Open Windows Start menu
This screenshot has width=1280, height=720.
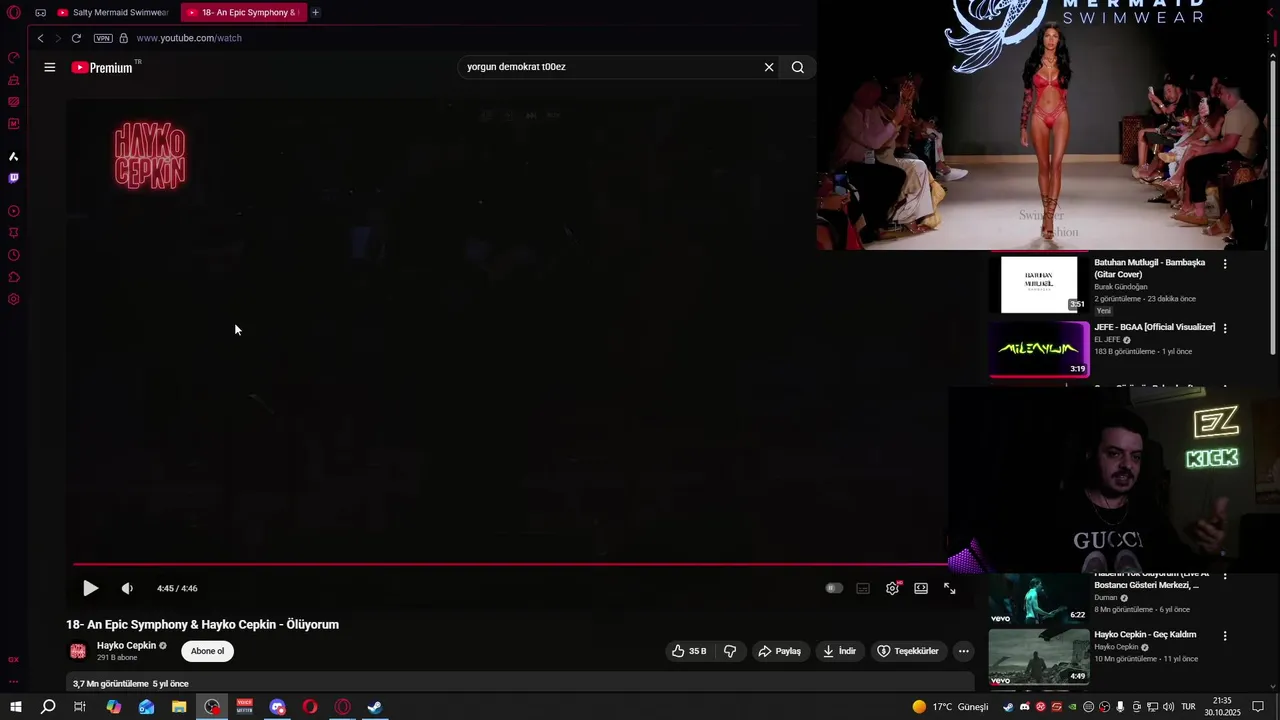(16, 707)
